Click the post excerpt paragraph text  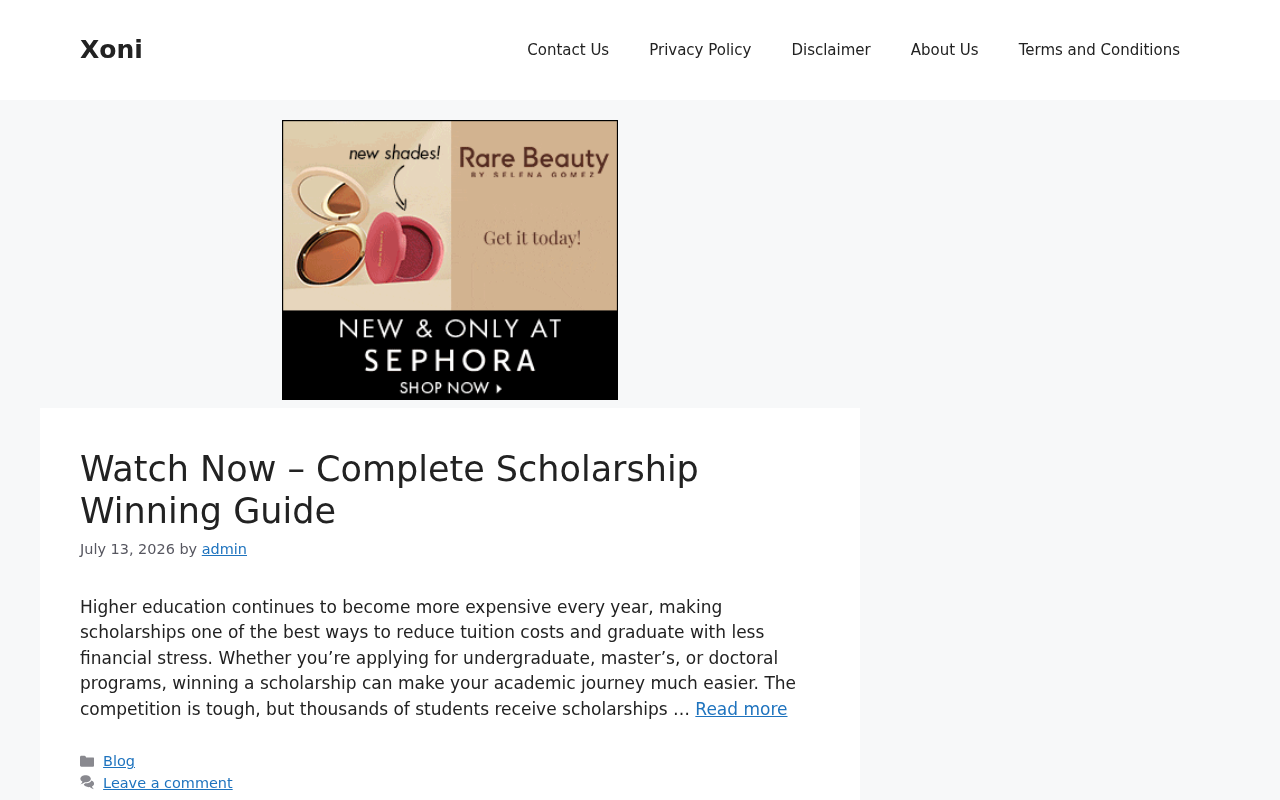click(440, 658)
